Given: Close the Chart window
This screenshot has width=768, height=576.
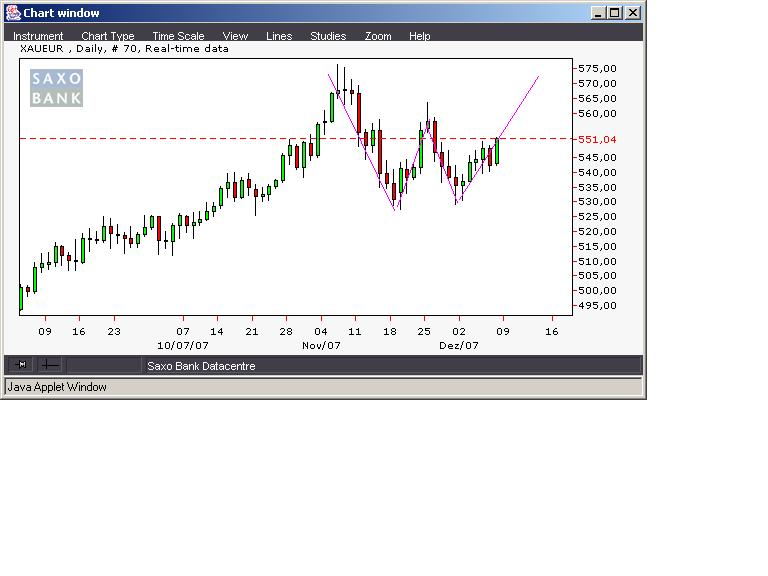Looking at the screenshot, I should (631, 13).
